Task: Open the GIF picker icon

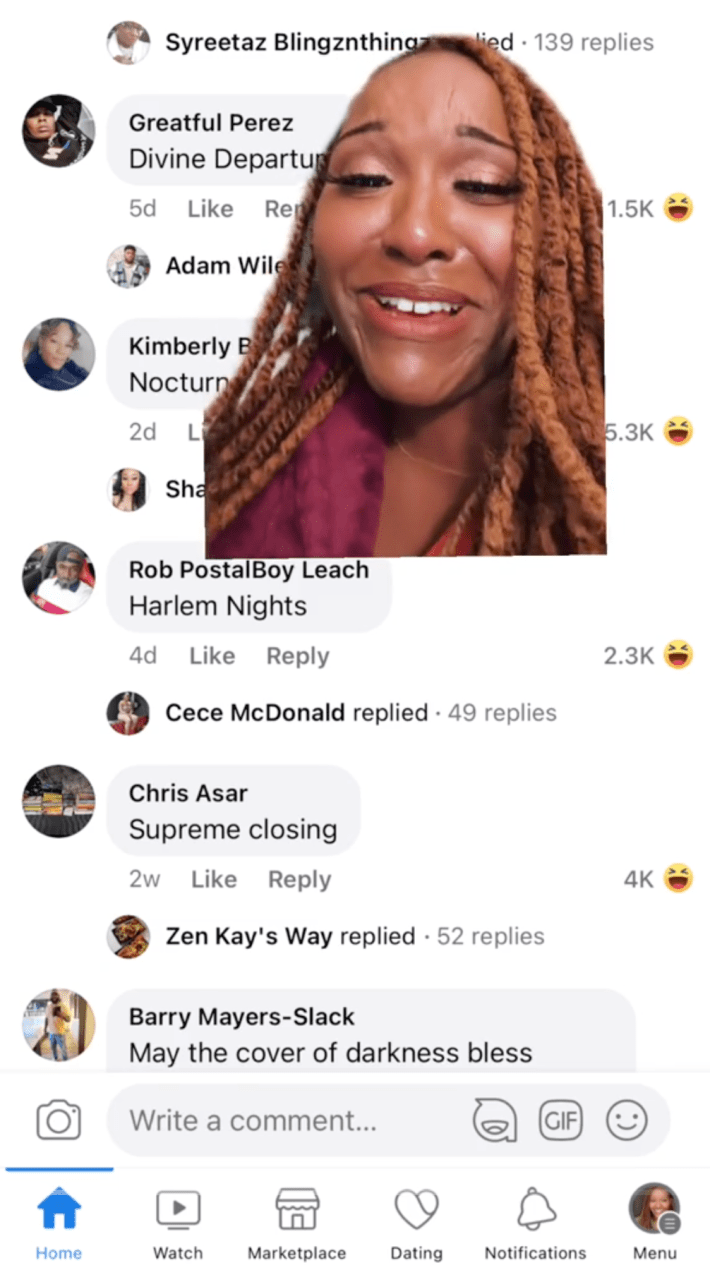Action: pyautogui.click(x=561, y=1120)
